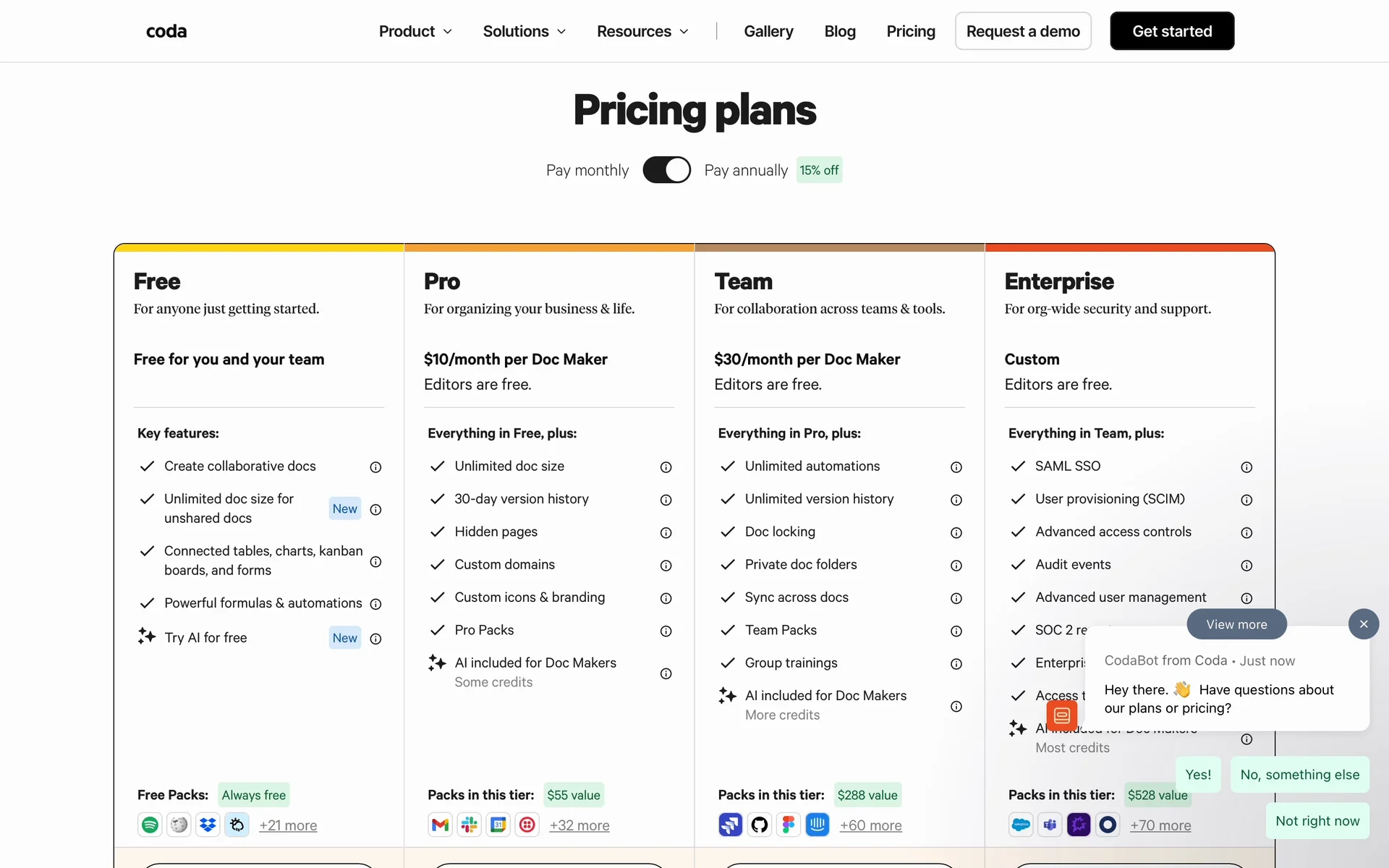Go to the Gallery page

click(768, 31)
